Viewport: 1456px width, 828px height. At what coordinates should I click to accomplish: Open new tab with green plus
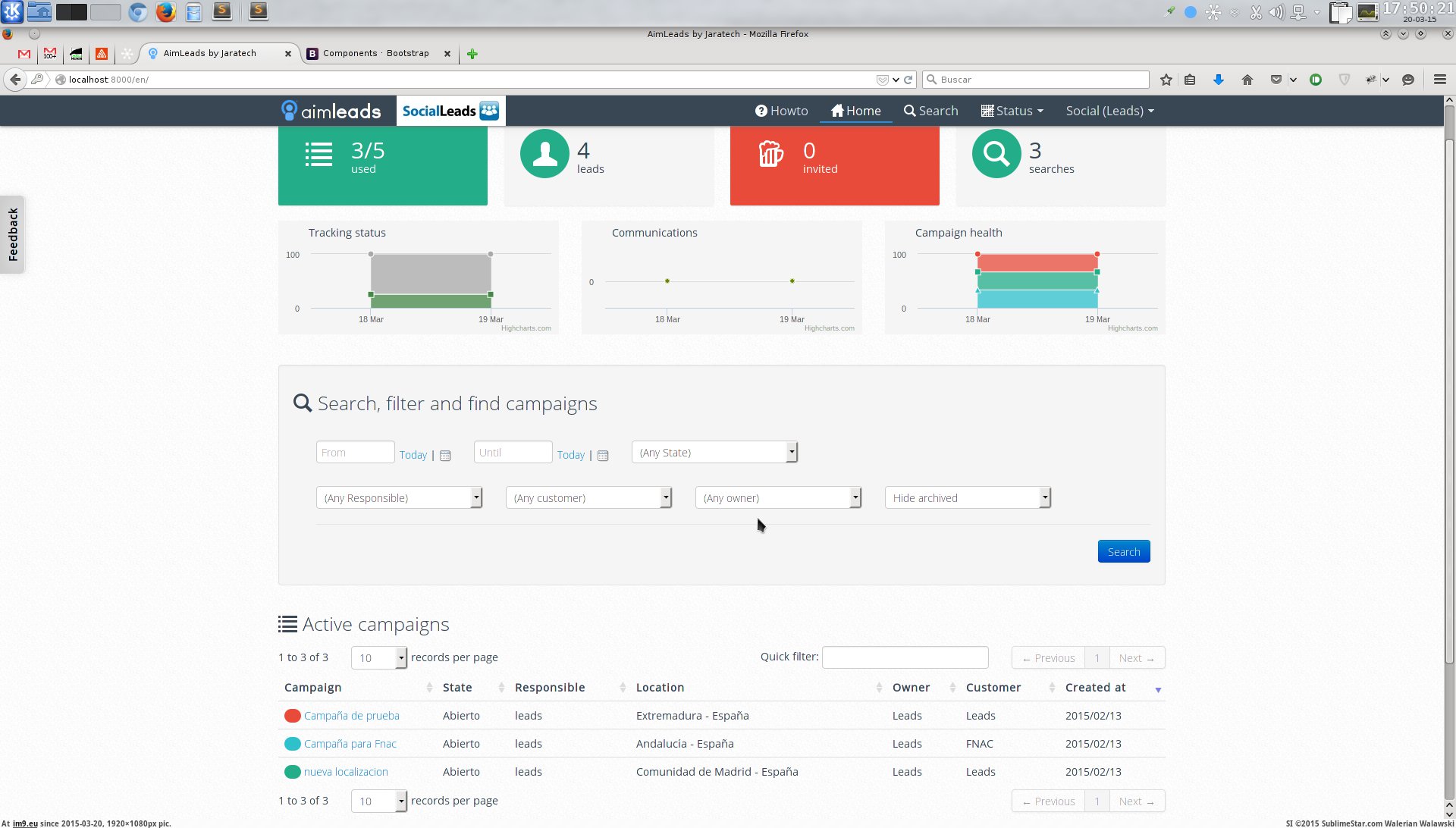[472, 54]
